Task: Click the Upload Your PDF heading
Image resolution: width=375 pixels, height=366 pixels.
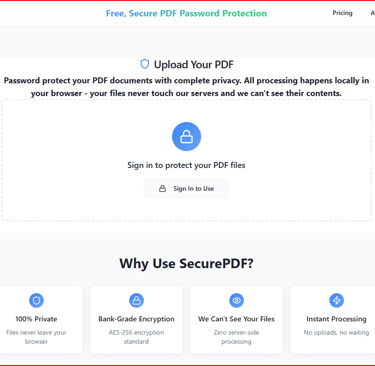Action: click(194, 64)
